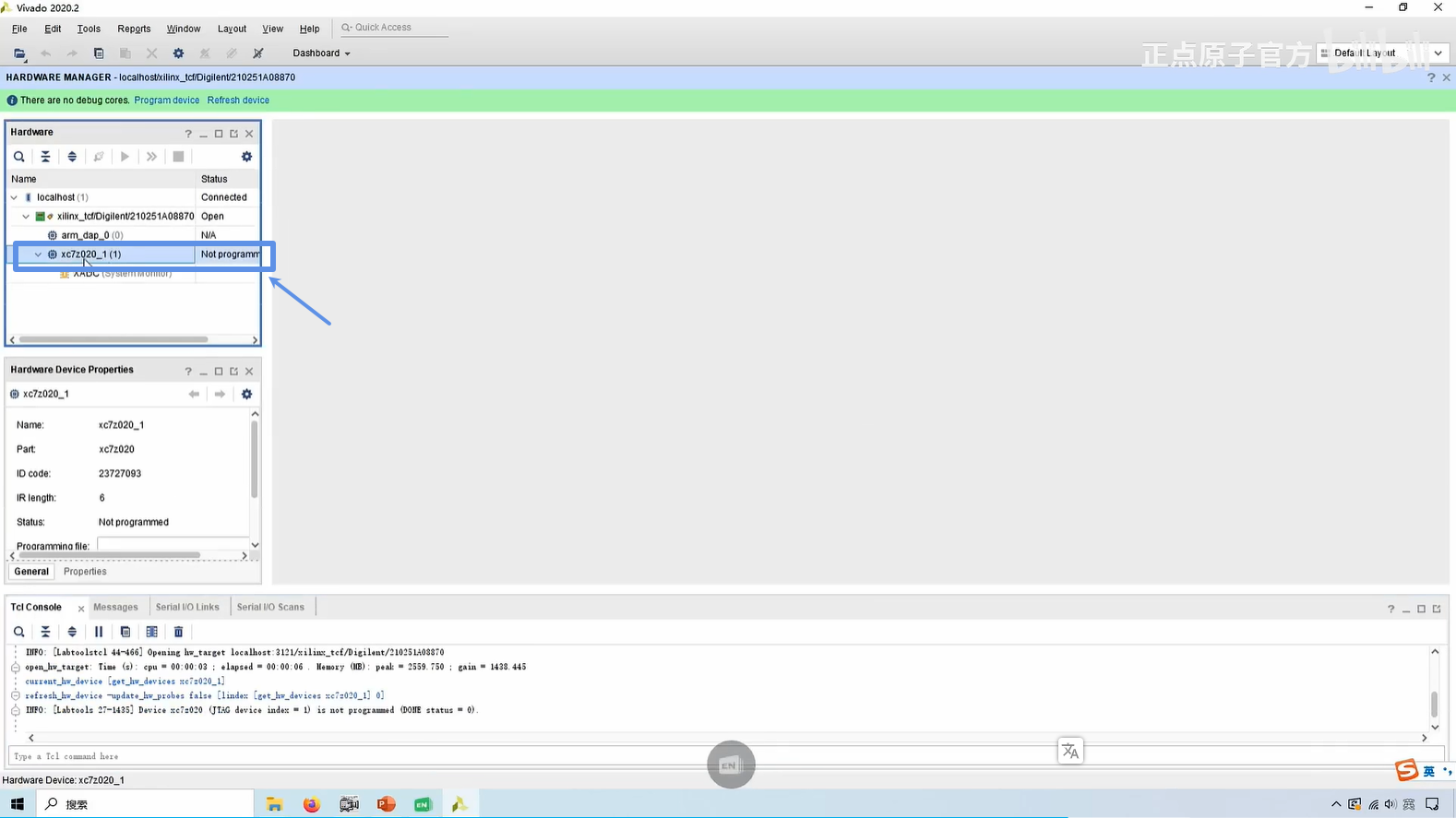The height and width of the screenshot is (818, 1456).
Task: Click the Copy icon in main toolbar
Action: 99,53
